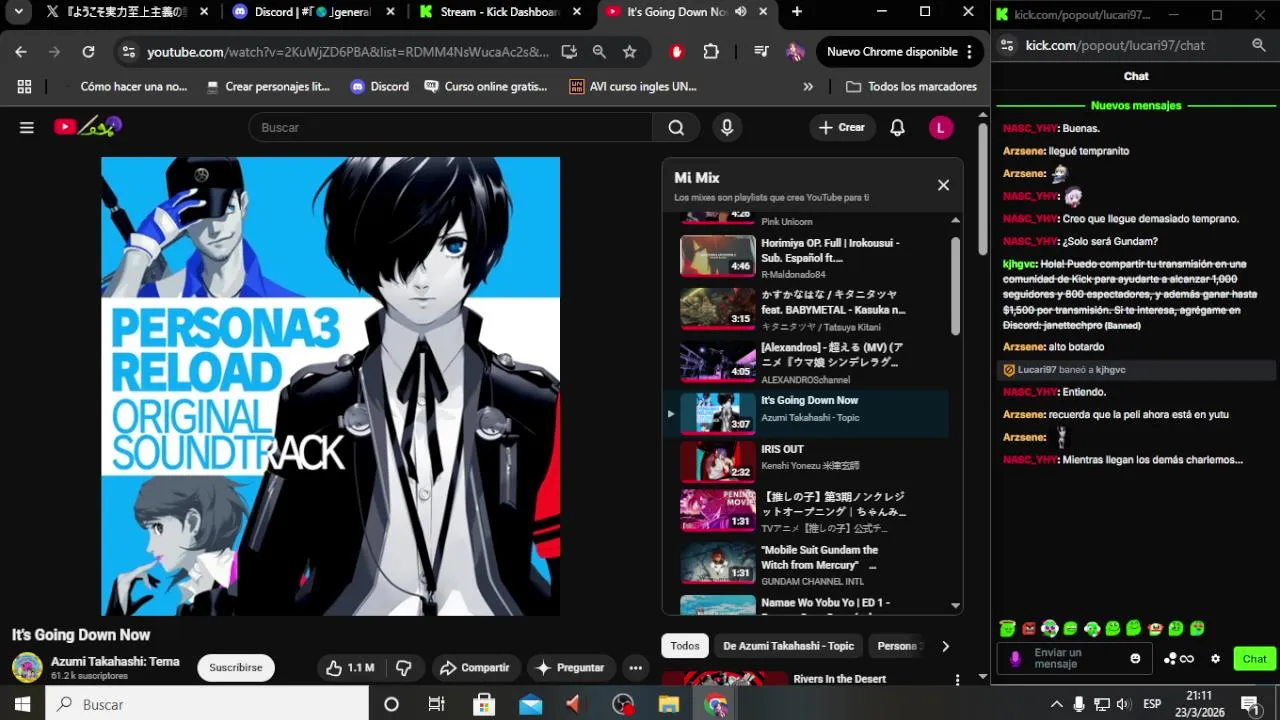Open Chrome zoom magnifier icon
Viewport: 1280px width, 720px height.
coord(599,52)
